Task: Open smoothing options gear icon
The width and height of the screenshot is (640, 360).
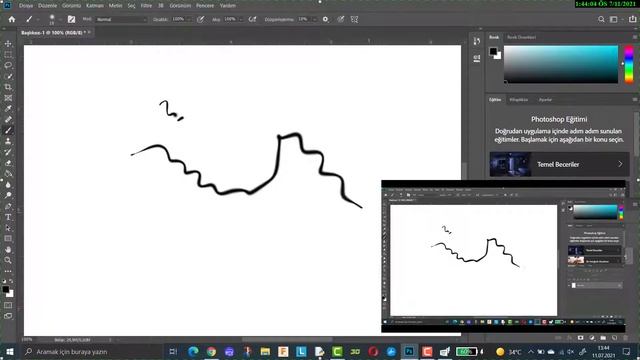Action: click(325, 19)
